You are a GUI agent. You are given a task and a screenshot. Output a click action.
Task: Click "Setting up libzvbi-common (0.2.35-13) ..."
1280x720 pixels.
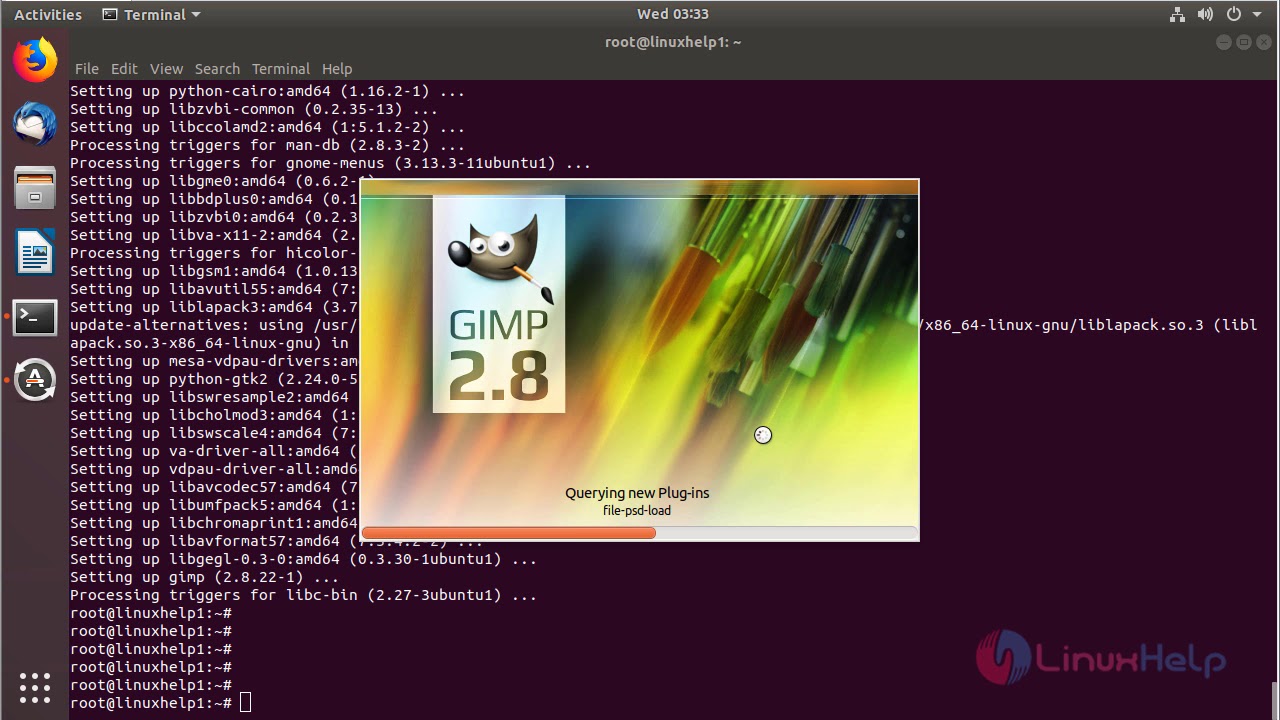pos(254,109)
